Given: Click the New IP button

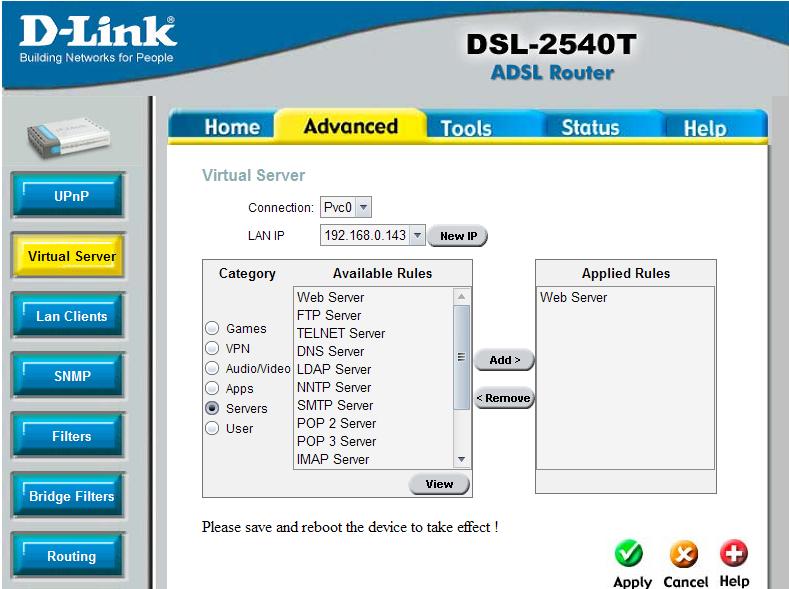Looking at the screenshot, I should point(458,236).
